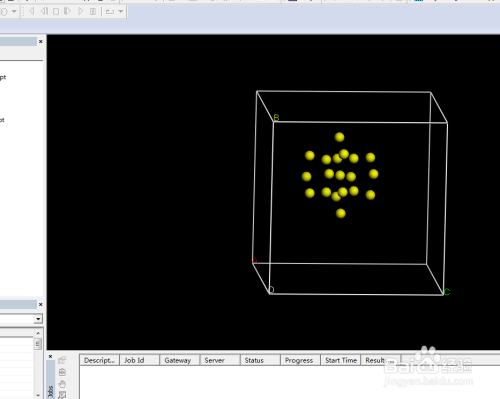Select the bottommost yellow atom in the viewer
The height and width of the screenshot is (399, 500).
[341, 213]
